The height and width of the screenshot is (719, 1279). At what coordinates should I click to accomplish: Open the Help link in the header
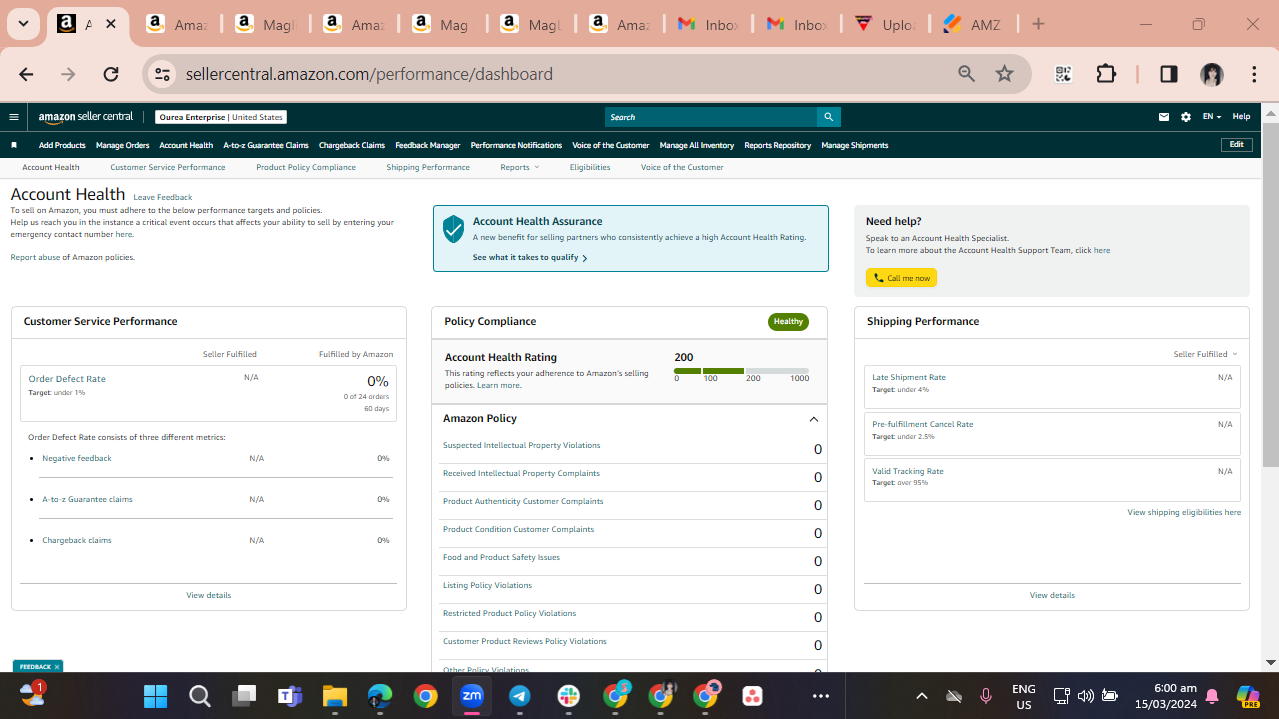click(1241, 117)
